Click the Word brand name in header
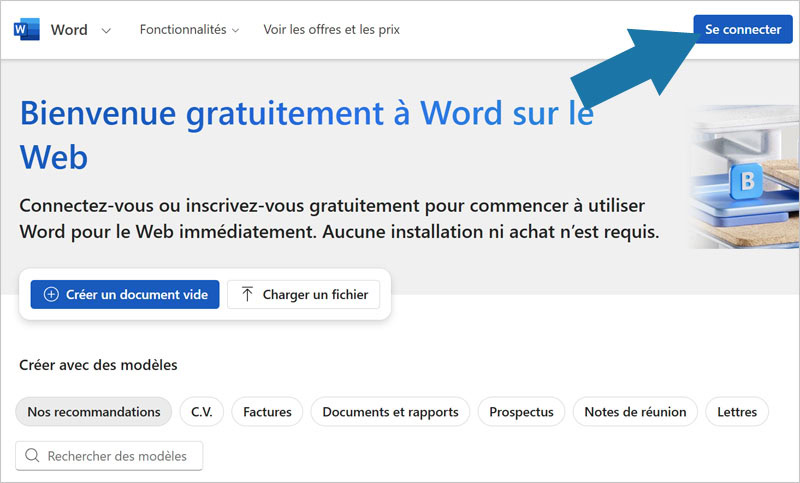 click(x=69, y=30)
